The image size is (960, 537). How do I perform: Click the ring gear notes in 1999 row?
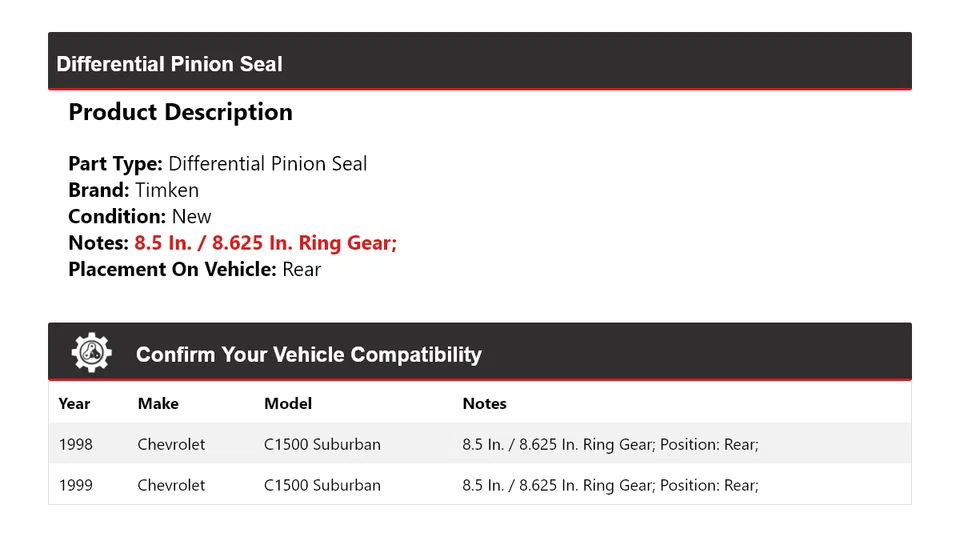click(610, 485)
